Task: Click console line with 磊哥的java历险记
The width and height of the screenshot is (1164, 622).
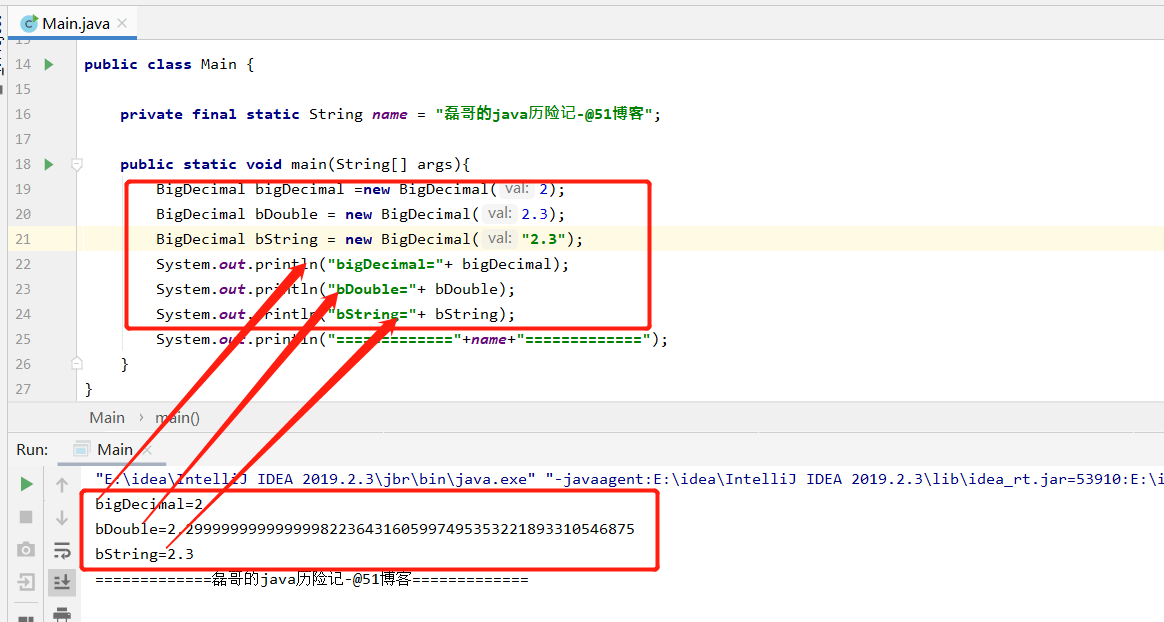Action: pyautogui.click(x=312, y=580)
